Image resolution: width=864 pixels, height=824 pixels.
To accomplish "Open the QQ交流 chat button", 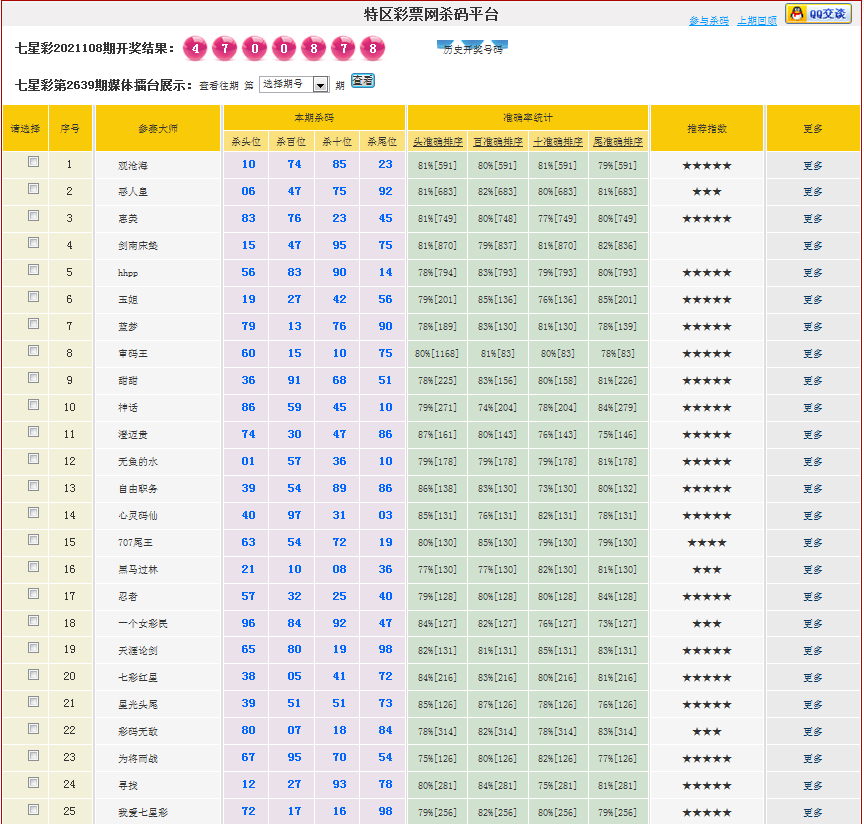I will pyautogui.click(x=818, y=13).
